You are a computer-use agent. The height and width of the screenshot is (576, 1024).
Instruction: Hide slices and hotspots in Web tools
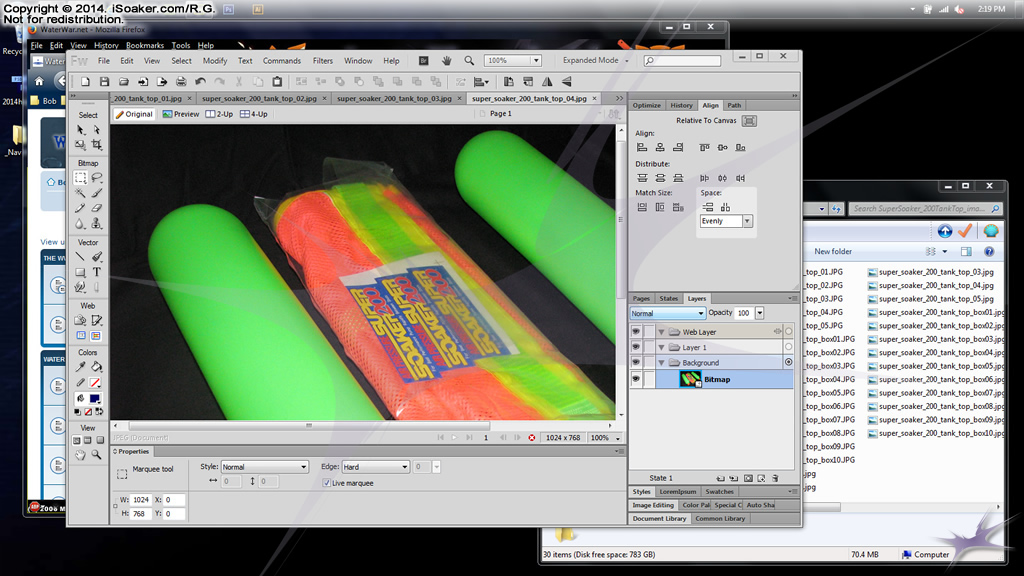[x=81, y=336]
